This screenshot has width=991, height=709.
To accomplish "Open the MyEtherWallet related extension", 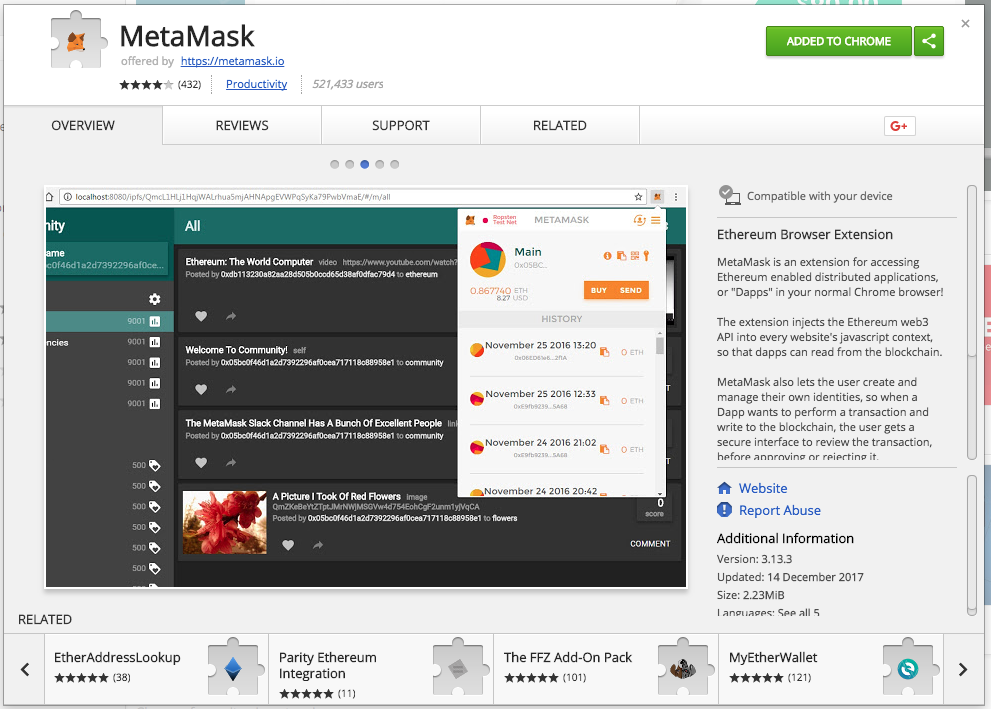I will coord(831,669).
